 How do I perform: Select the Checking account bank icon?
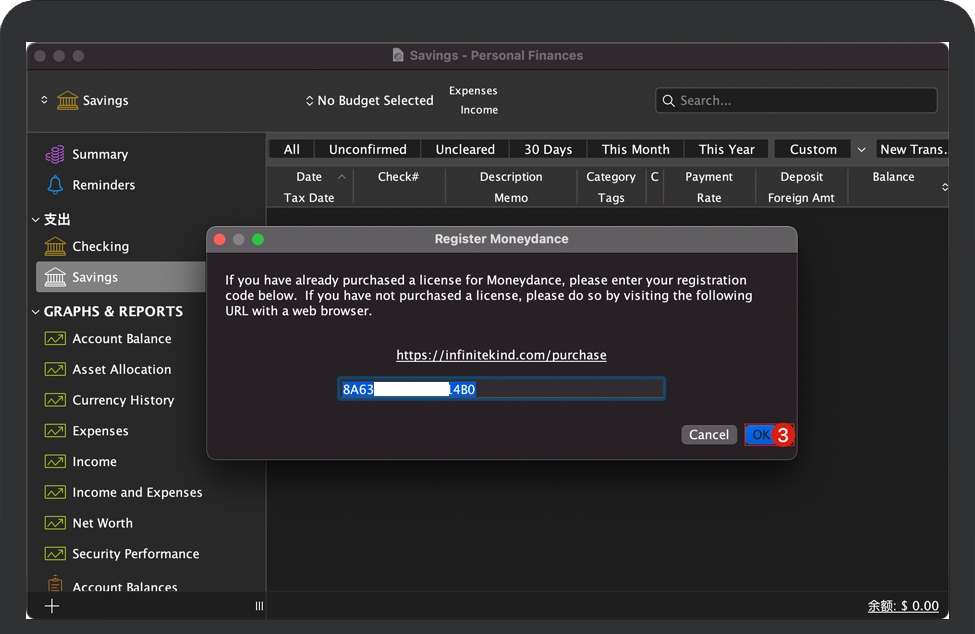55,247
